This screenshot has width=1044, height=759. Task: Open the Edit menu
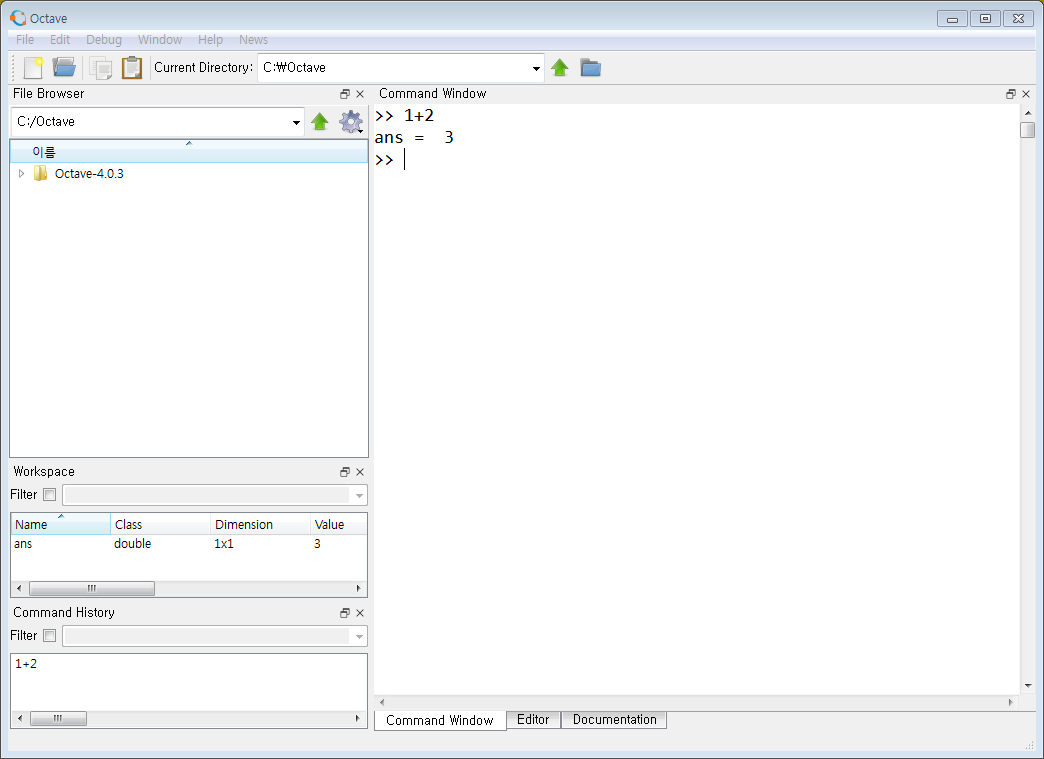[60, 40]
